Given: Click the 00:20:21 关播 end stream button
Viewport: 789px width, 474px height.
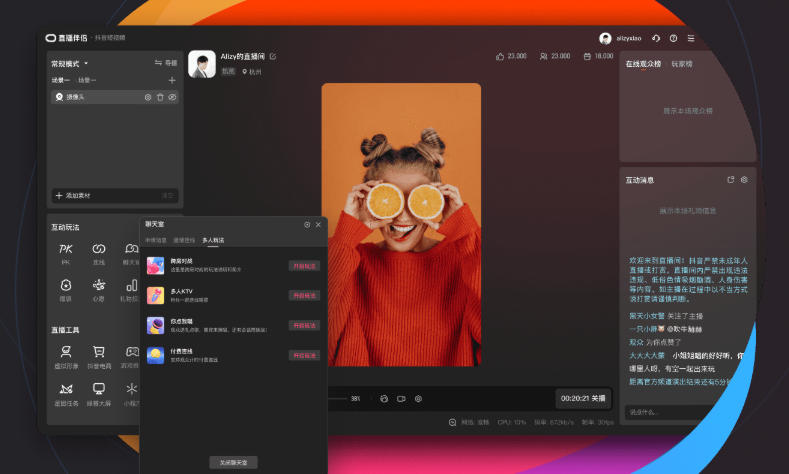Looking at the screenshot, I should [583, 398].
